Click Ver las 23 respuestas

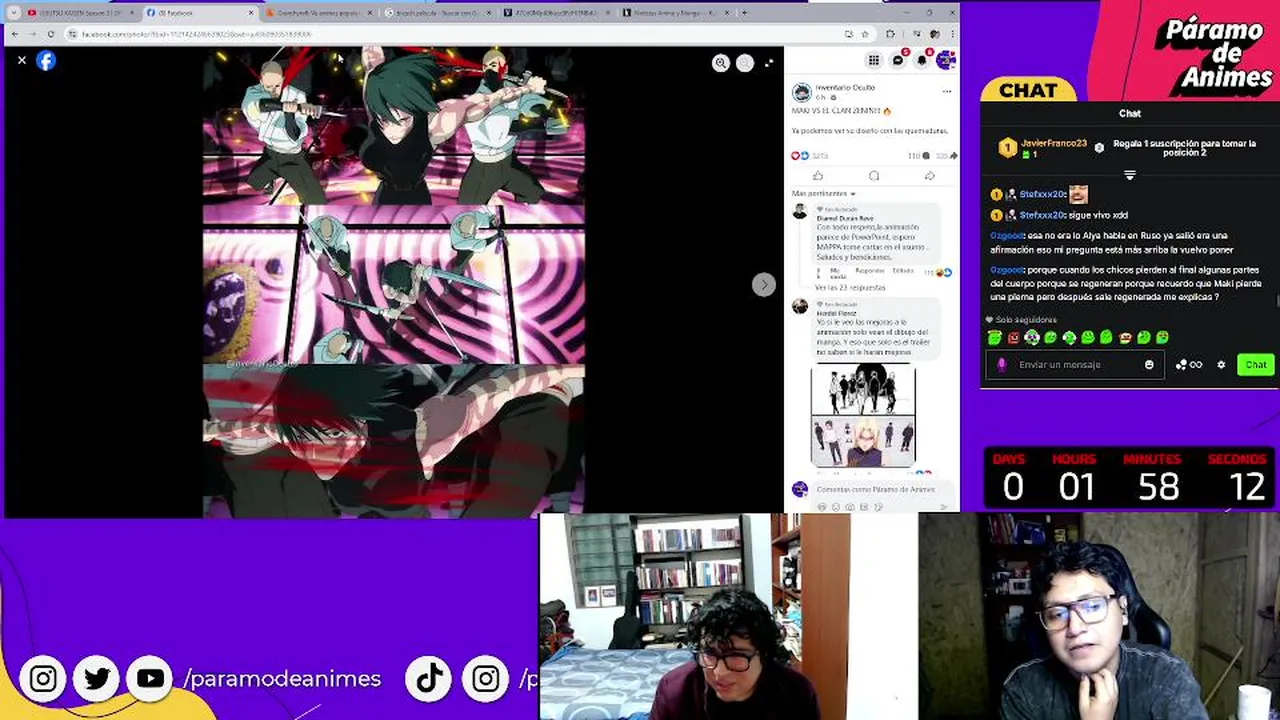[x=850, y=287]
